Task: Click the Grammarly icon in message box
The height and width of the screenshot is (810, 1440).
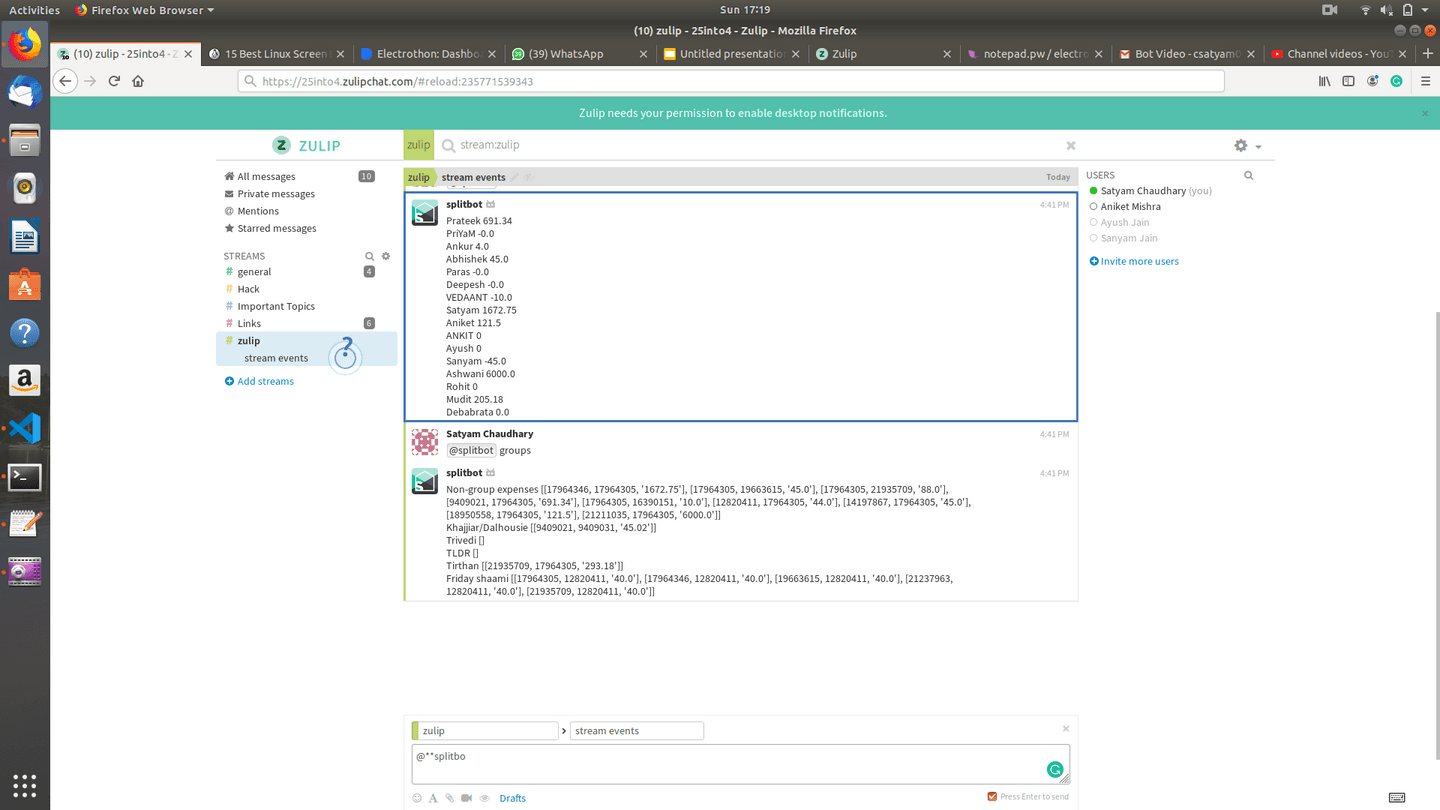Action: coord(1054,769)
